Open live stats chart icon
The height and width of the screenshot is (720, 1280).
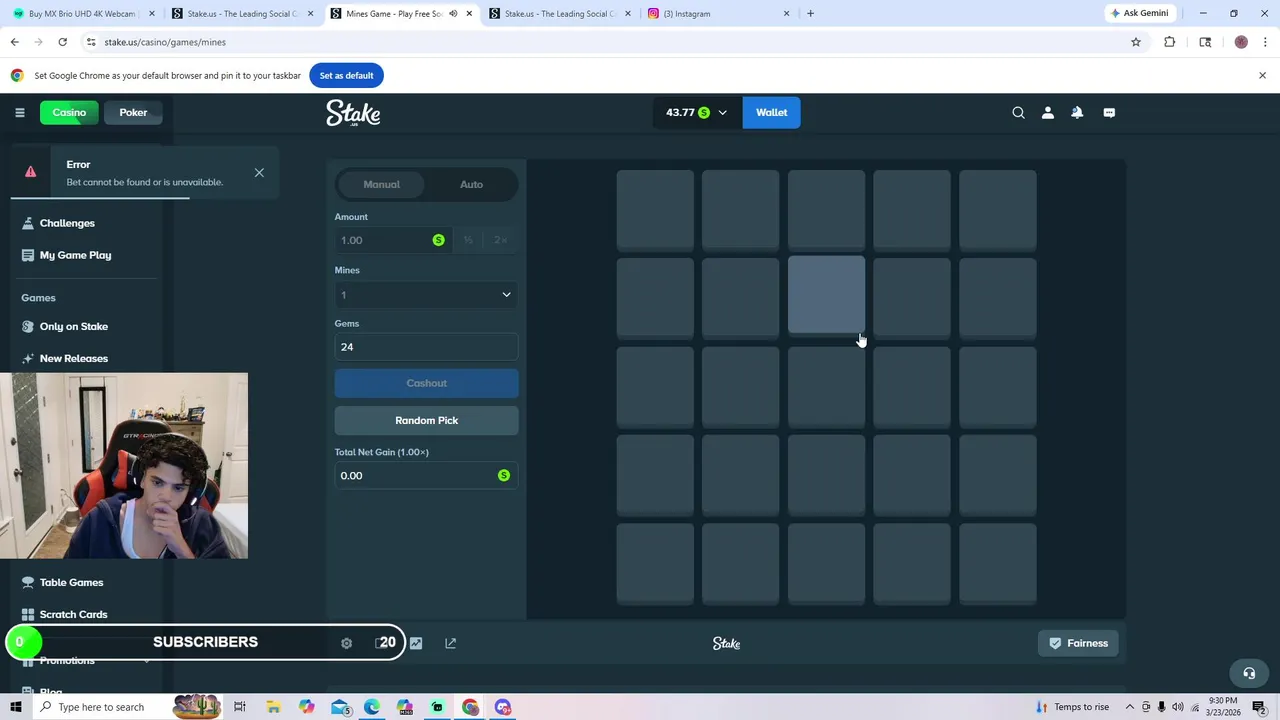pos(416,643)
